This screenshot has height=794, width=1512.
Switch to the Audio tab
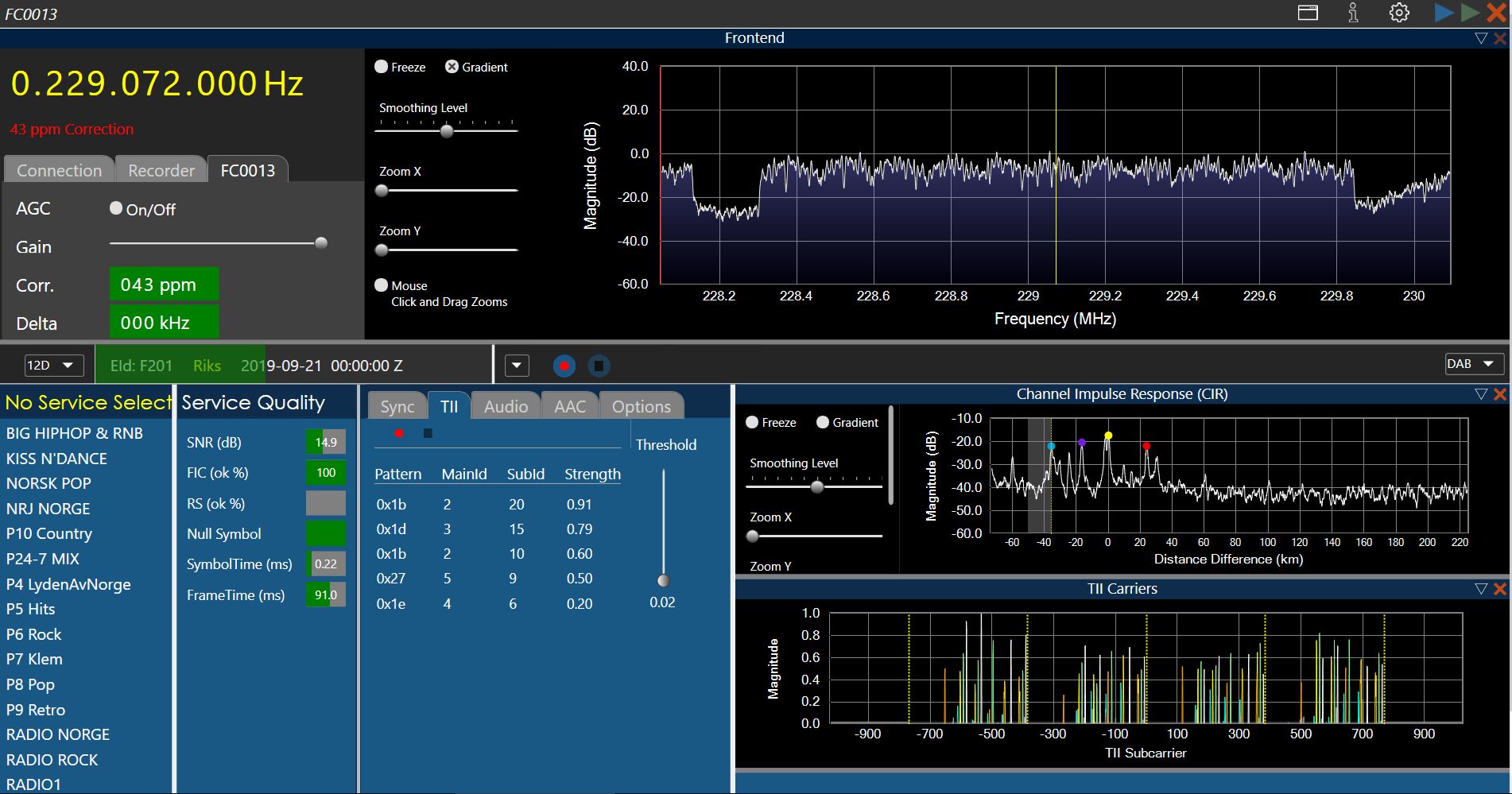506,406
